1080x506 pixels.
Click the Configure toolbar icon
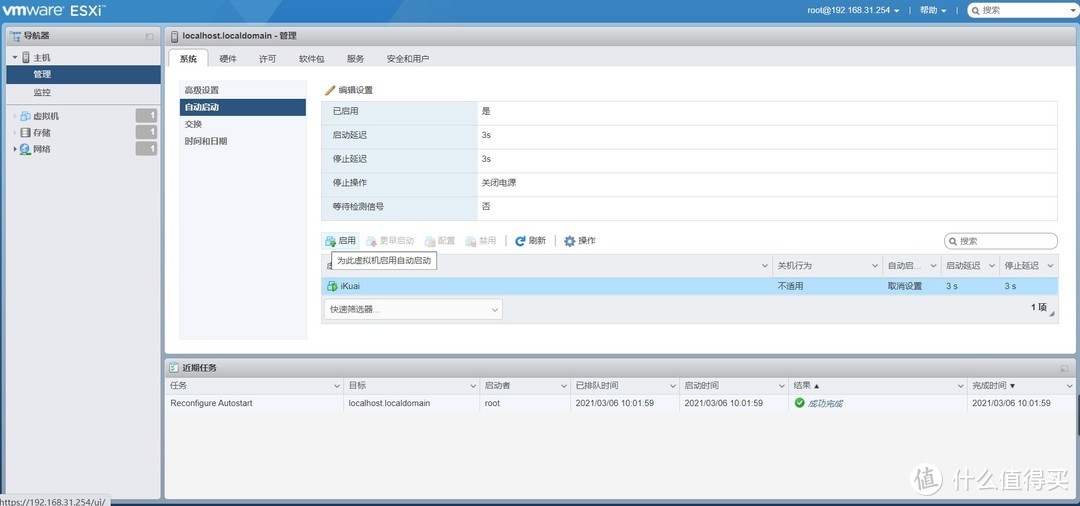click(430, 241)
